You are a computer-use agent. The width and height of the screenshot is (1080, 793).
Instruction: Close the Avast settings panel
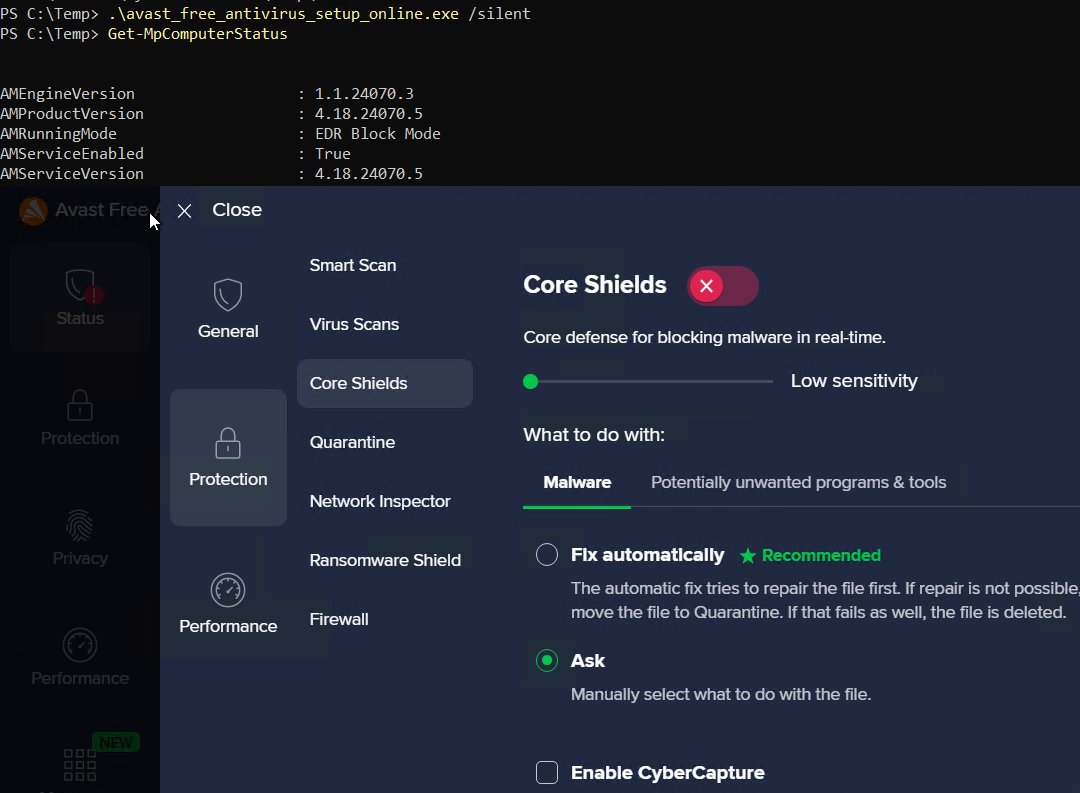tap(184, 211)
